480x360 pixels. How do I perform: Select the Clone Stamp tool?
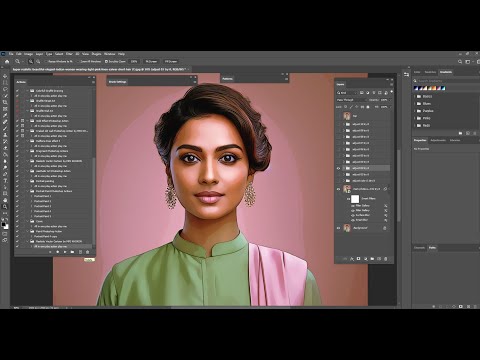[5, 135]
